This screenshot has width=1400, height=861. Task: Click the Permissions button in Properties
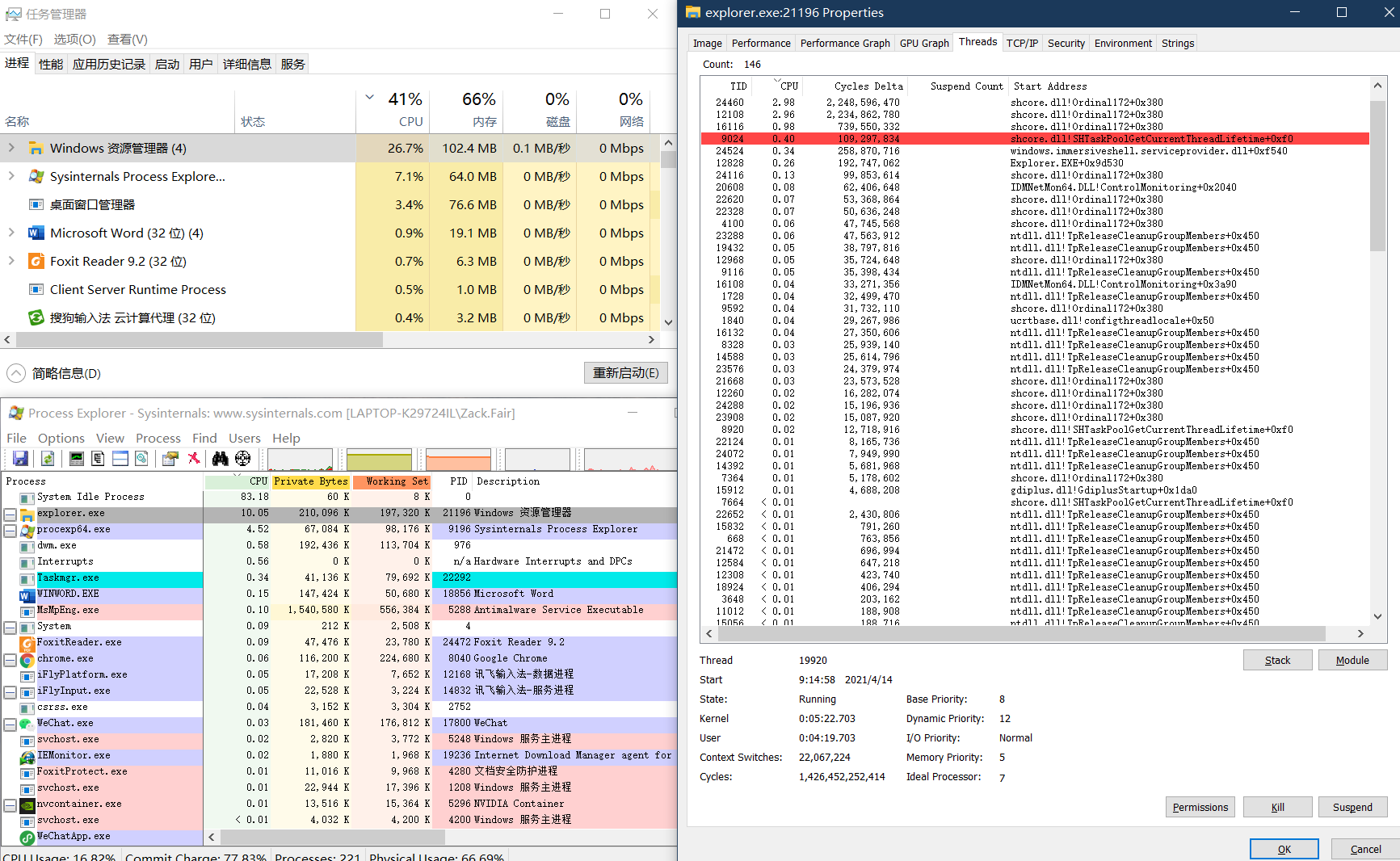coord(1200,807)
